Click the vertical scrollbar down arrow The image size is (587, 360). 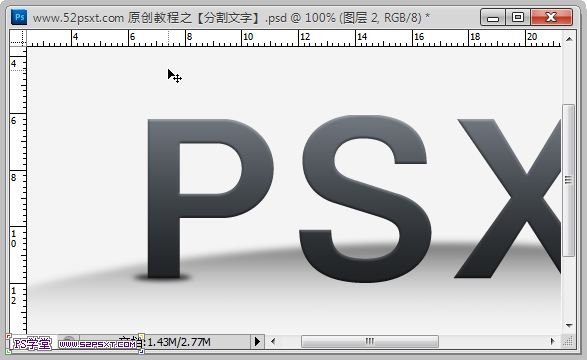coord(569,326)
